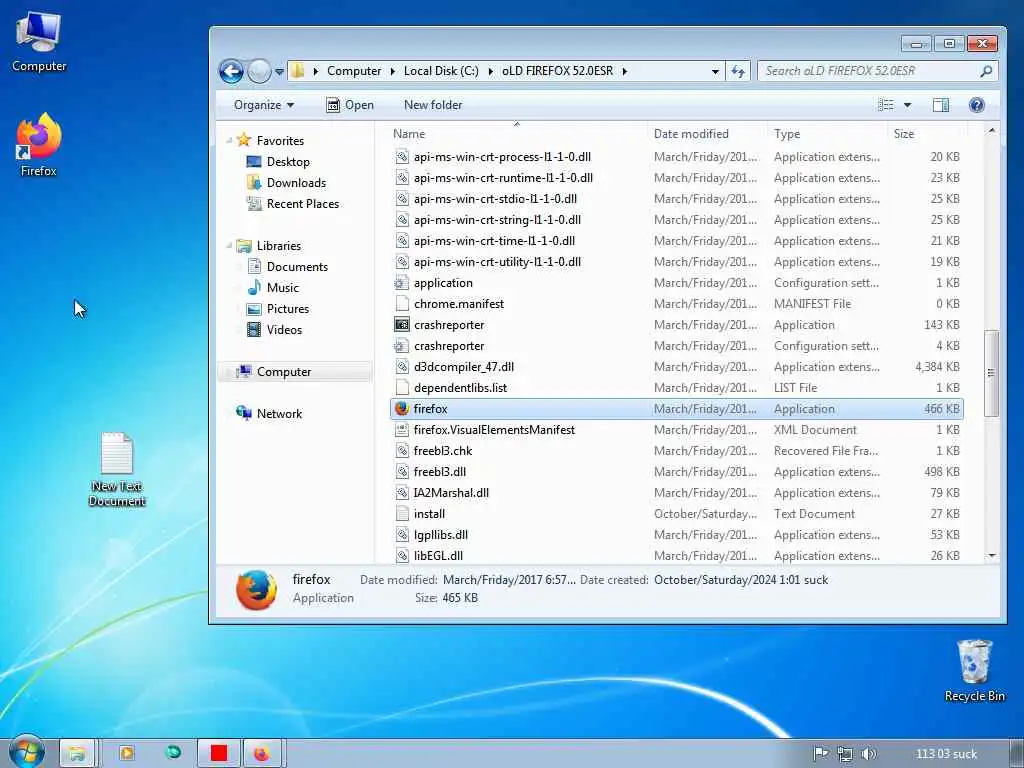1024x768 pixels.
Task: Click the New folder button
Action: pos(432,105)
